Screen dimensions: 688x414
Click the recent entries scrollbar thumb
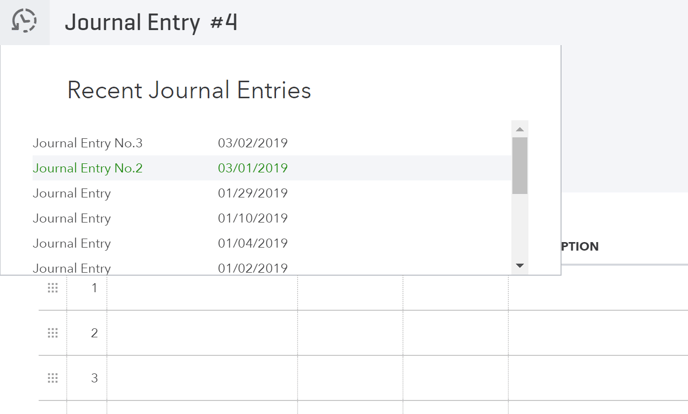(520, 165)
